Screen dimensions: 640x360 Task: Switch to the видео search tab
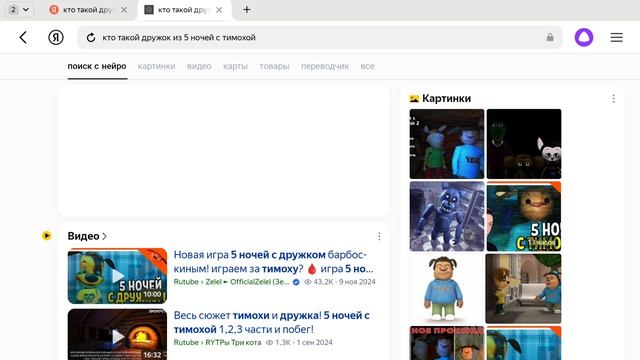[199, 66]
